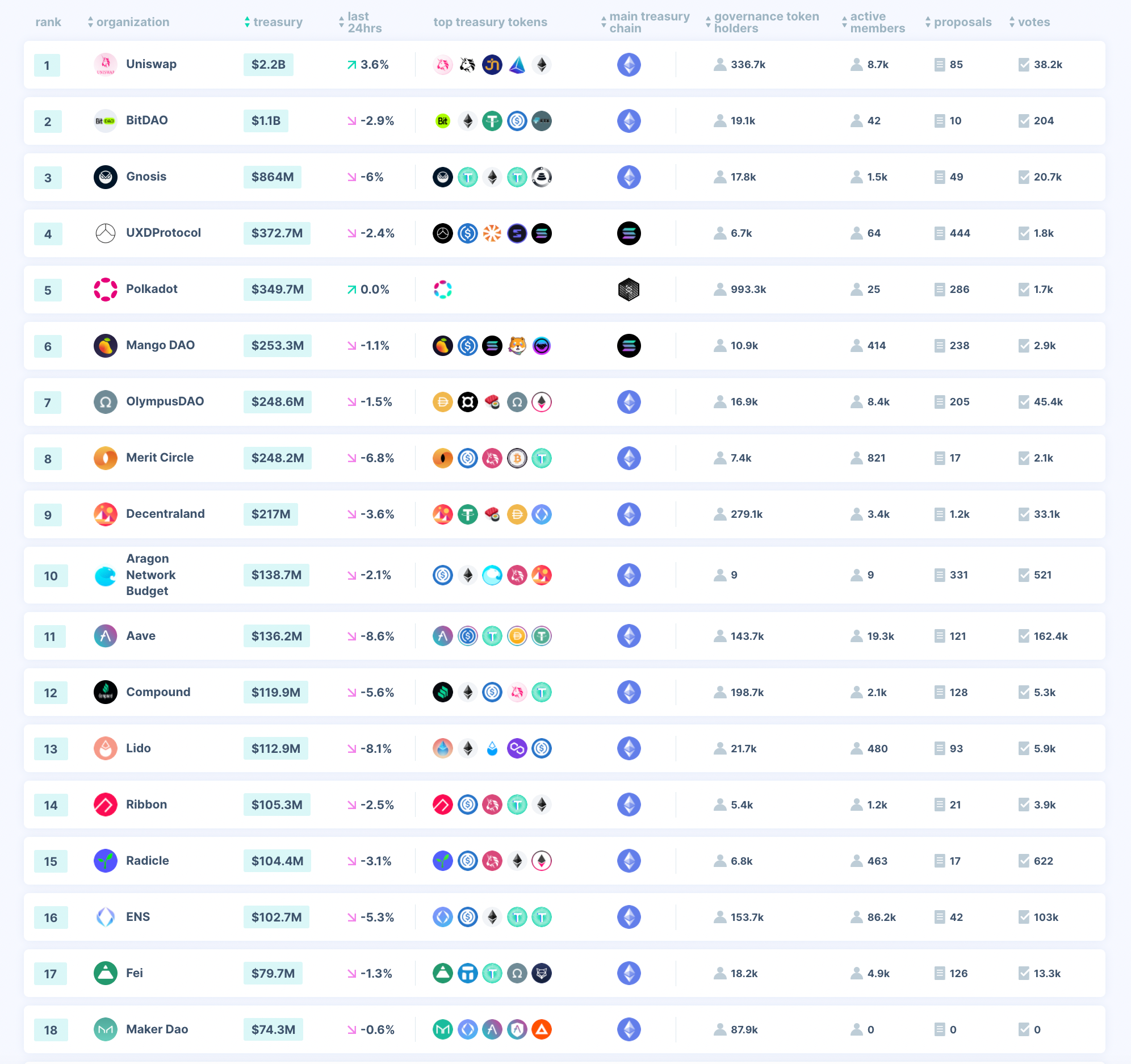This screenshot has height=1064, width=1131.
Task: Open the Maker Dao organization link
Action: 157,1029
